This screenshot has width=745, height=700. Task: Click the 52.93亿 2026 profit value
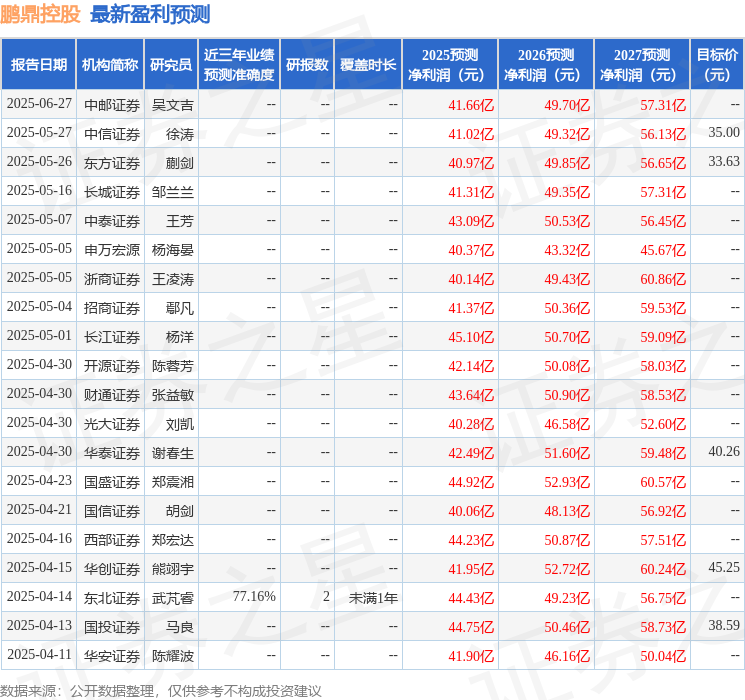pyautogui.click(x=567, y=482)
